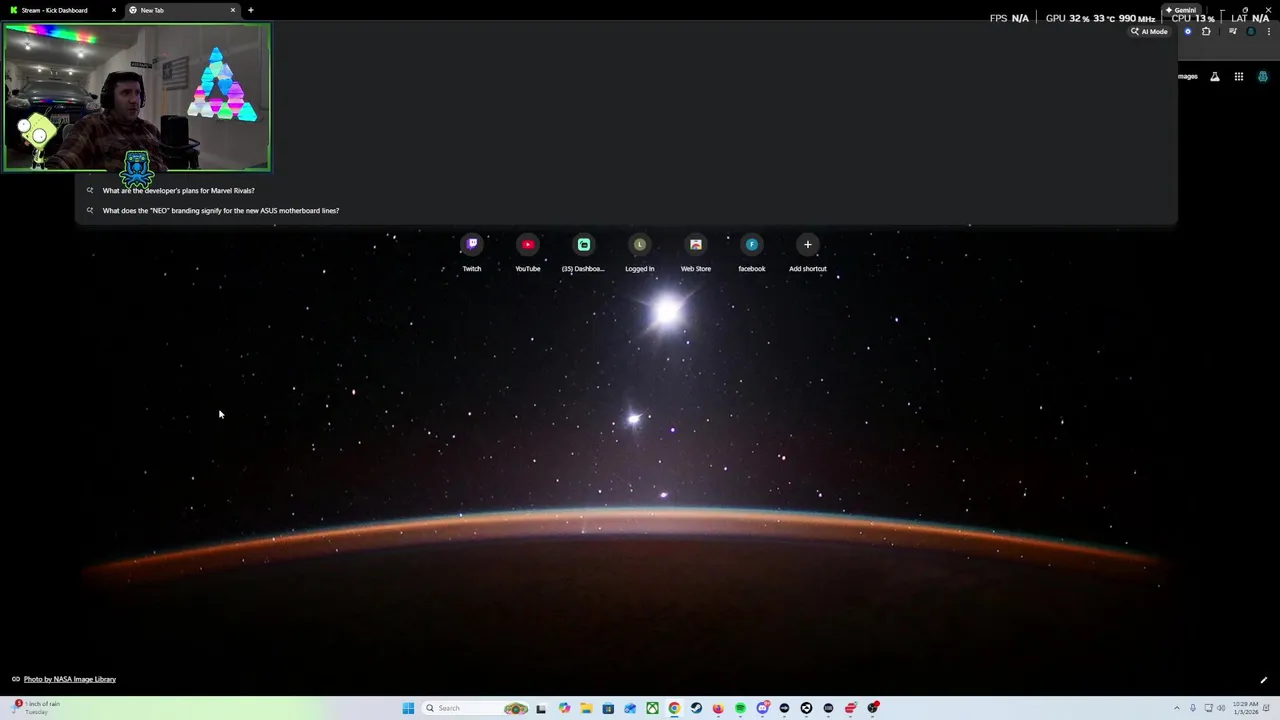Open Spotify from the taskbar
This screenshot has width=1280, height=720.
[740, 708]
